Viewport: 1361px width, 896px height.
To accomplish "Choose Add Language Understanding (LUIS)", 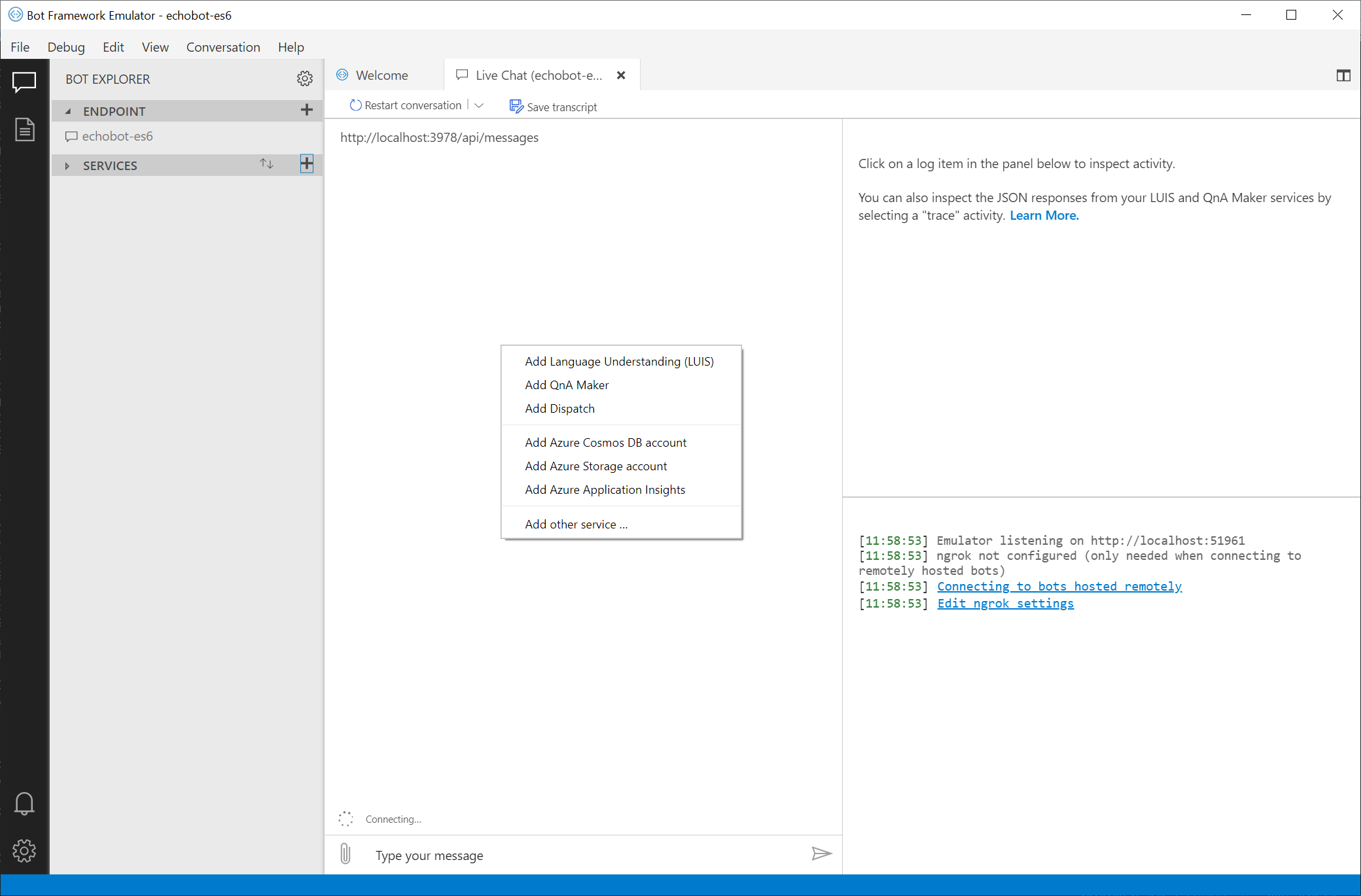I will pyautogui.click(x=621, y=362).
